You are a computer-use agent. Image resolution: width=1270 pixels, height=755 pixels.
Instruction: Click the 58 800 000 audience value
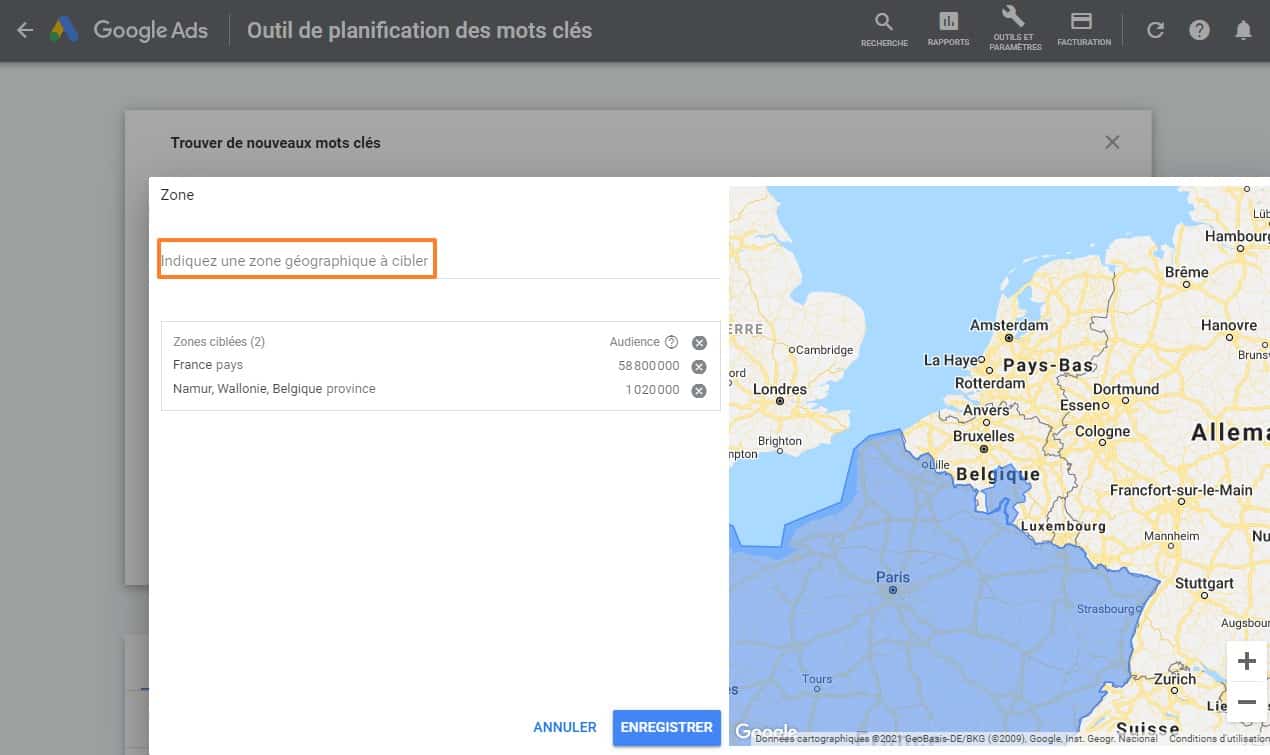[649, 366]
